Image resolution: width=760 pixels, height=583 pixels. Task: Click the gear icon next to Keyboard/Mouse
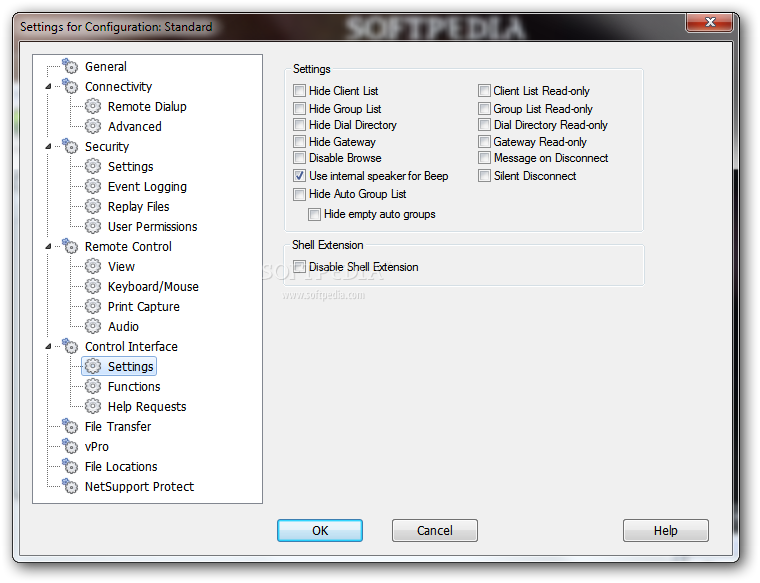point(93,286)
